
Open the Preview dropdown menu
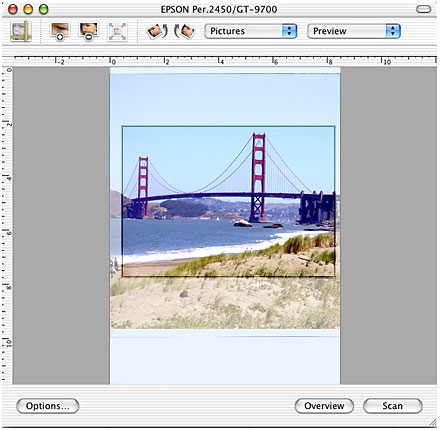pyautogui.click(x=354, y=31)
